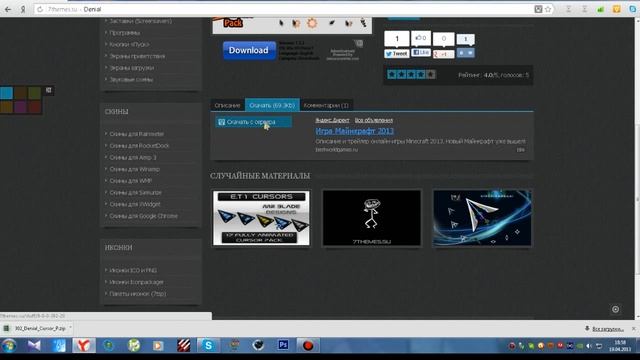Viewport: 640px width, 360px height.
Task: Open Скины для XWidget link
Action: coord(135,204)
